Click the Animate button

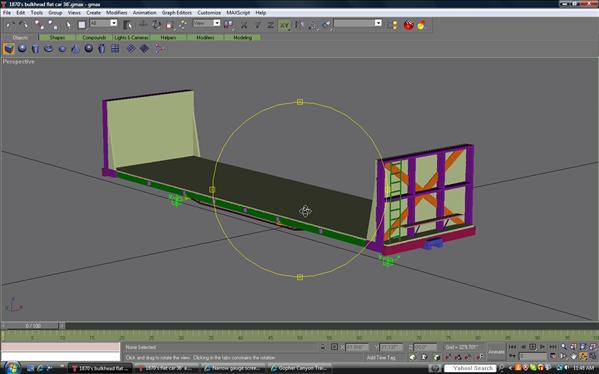pos(496,351)
